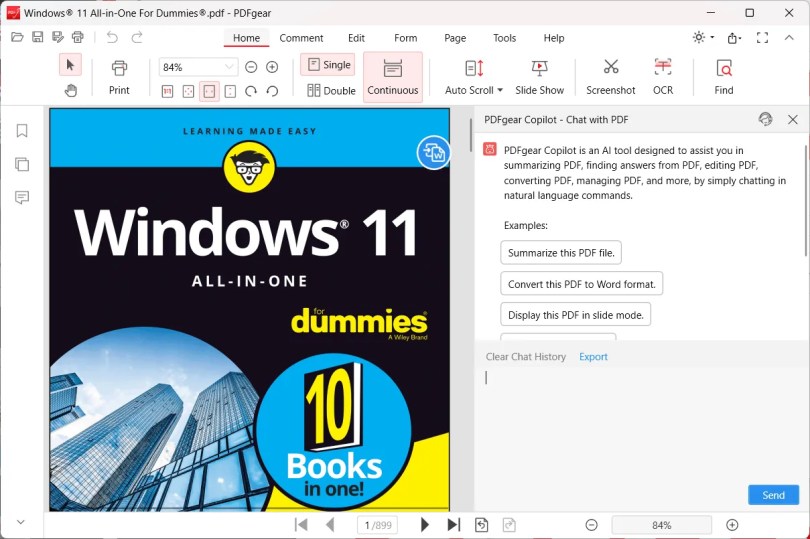Choose fit height view icon
810x539 pixels.
coord(230,91)
